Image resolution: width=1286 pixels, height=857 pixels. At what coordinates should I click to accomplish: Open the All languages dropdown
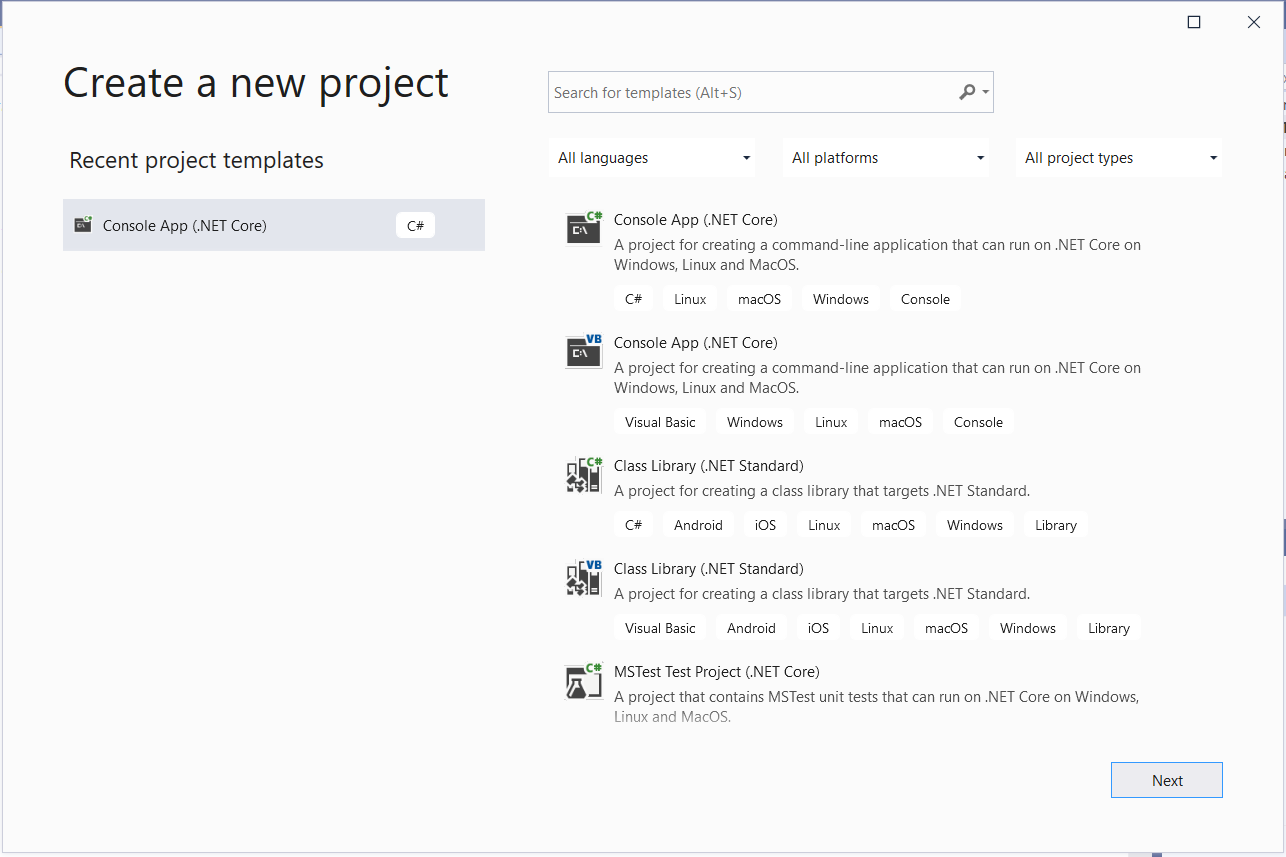click(652, 158)
